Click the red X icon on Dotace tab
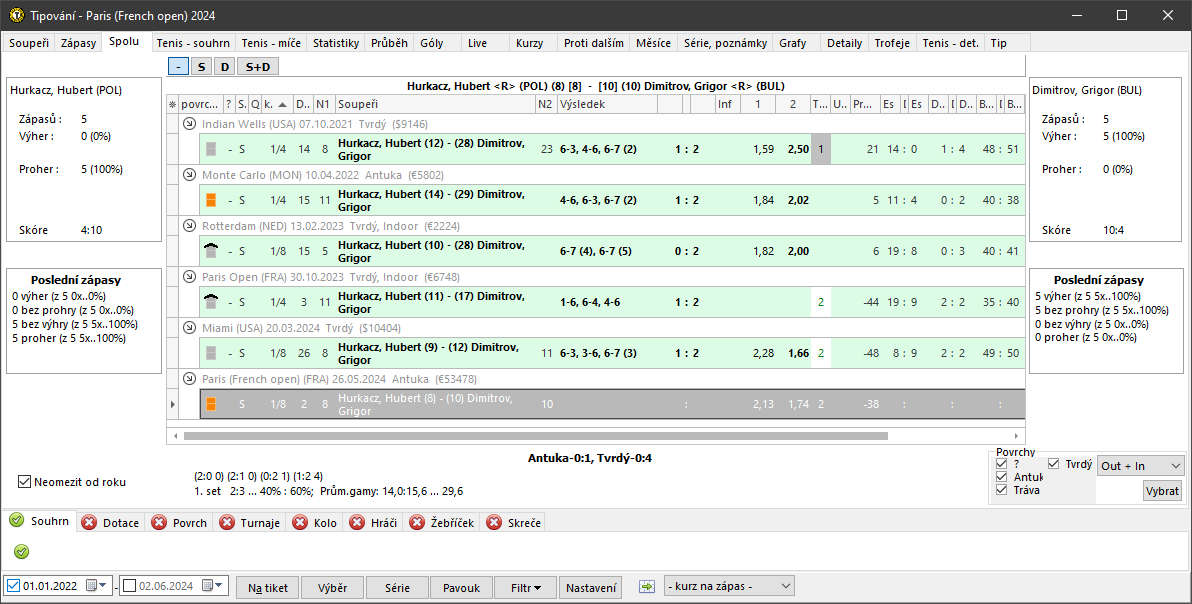1192x604 pixels. pyautogui.click(x=89, y=522)
